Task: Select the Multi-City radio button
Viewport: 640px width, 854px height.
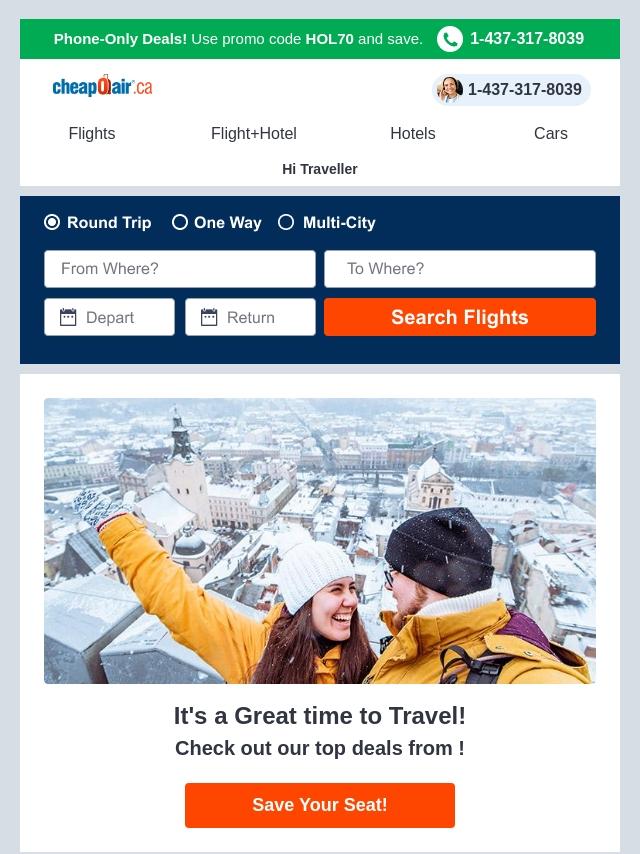Action: pos(286,222)
